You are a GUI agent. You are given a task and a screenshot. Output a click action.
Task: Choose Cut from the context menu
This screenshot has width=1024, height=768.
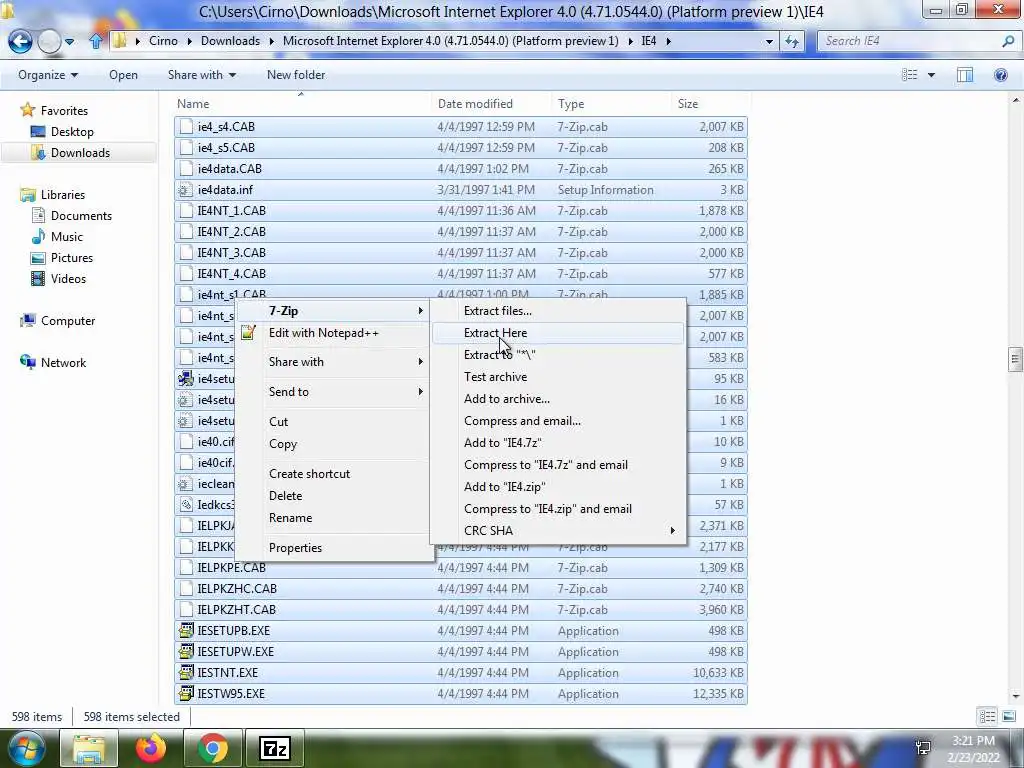coord(334,422)
